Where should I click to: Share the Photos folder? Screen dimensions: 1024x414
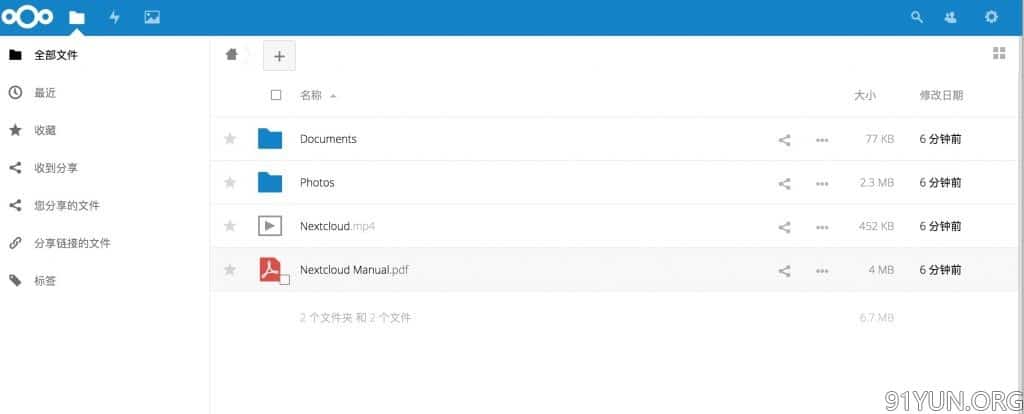point(784,183)
